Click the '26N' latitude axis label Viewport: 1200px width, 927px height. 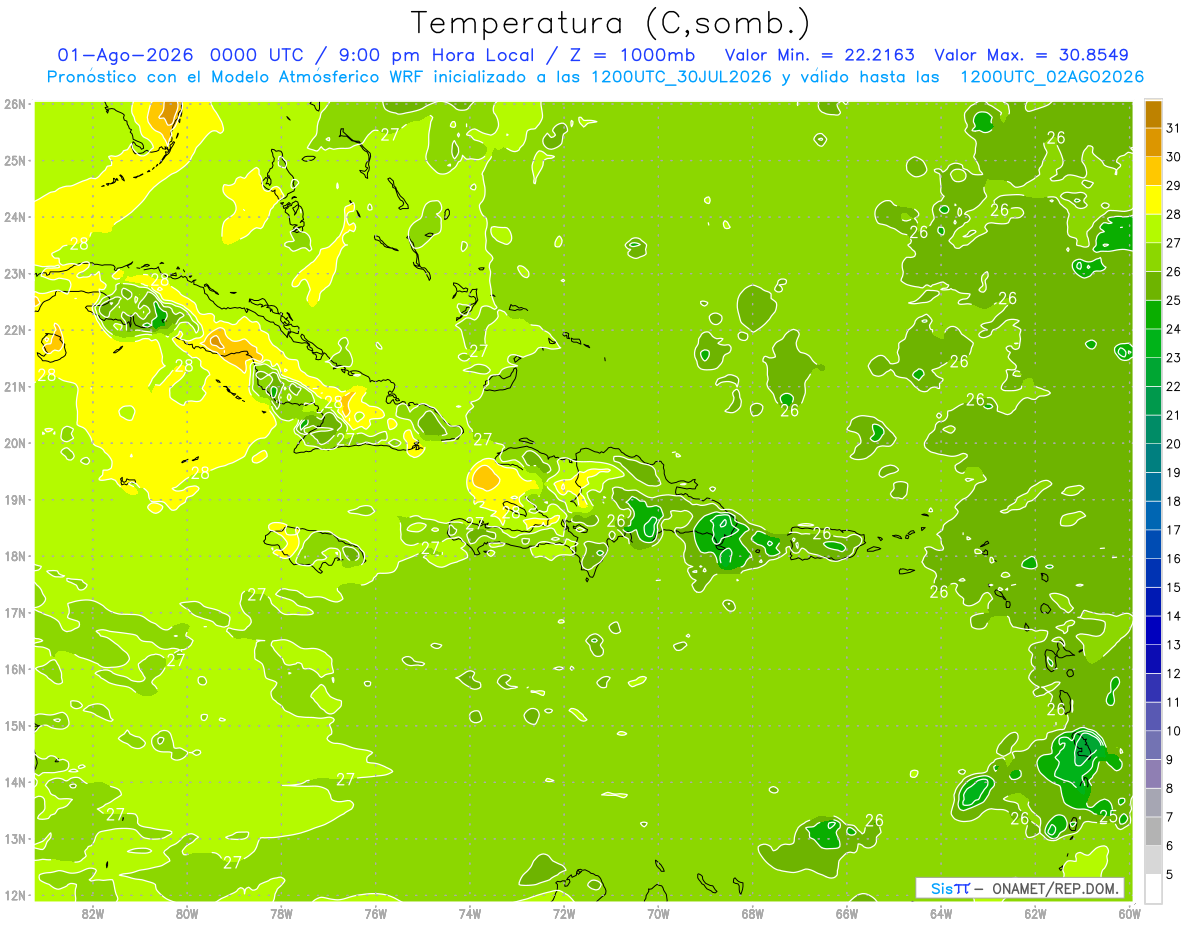[x=16, y=103]
